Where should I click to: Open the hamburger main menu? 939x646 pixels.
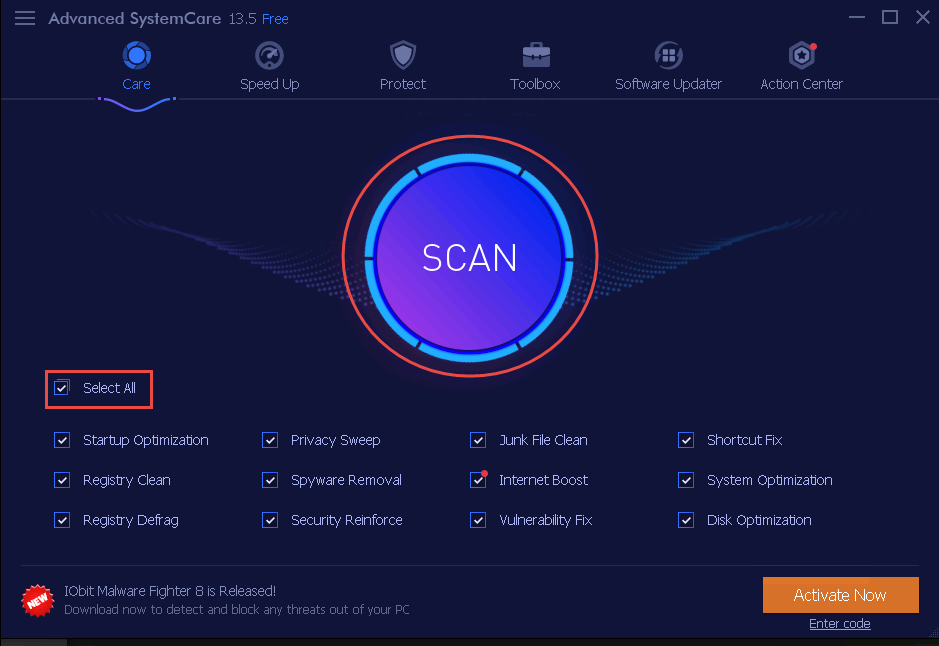tap(25, 19)
